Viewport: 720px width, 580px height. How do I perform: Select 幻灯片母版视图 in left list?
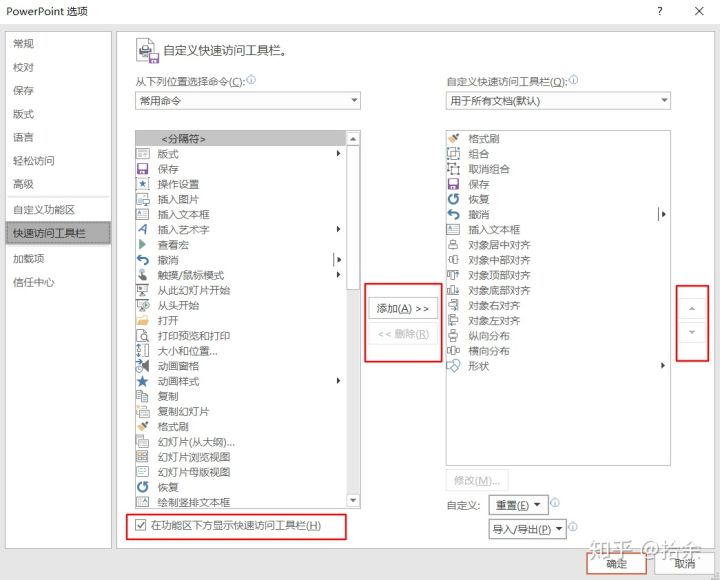[x=241, y=472]
